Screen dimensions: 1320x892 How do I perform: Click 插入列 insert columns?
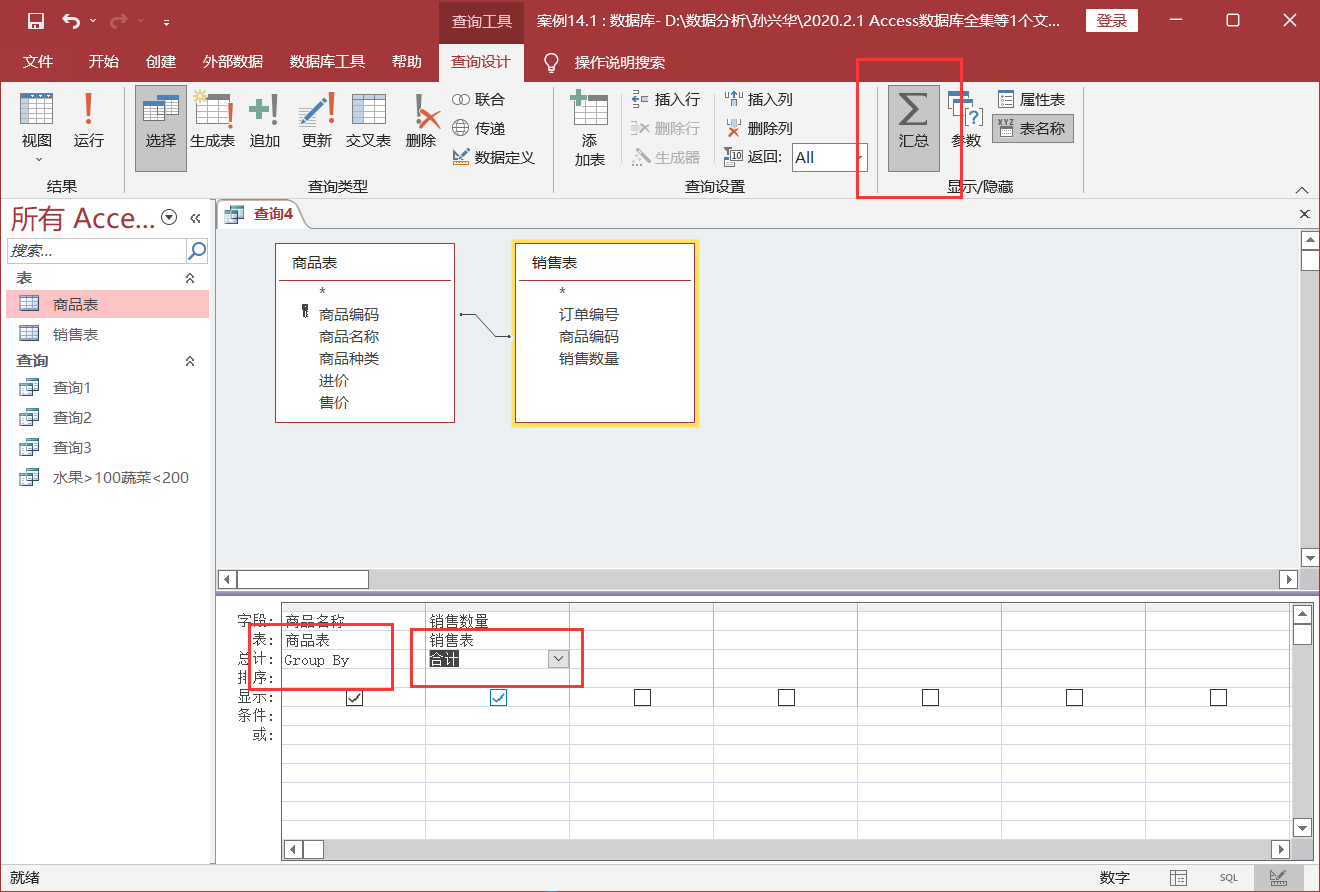click(x=758, y=100)
